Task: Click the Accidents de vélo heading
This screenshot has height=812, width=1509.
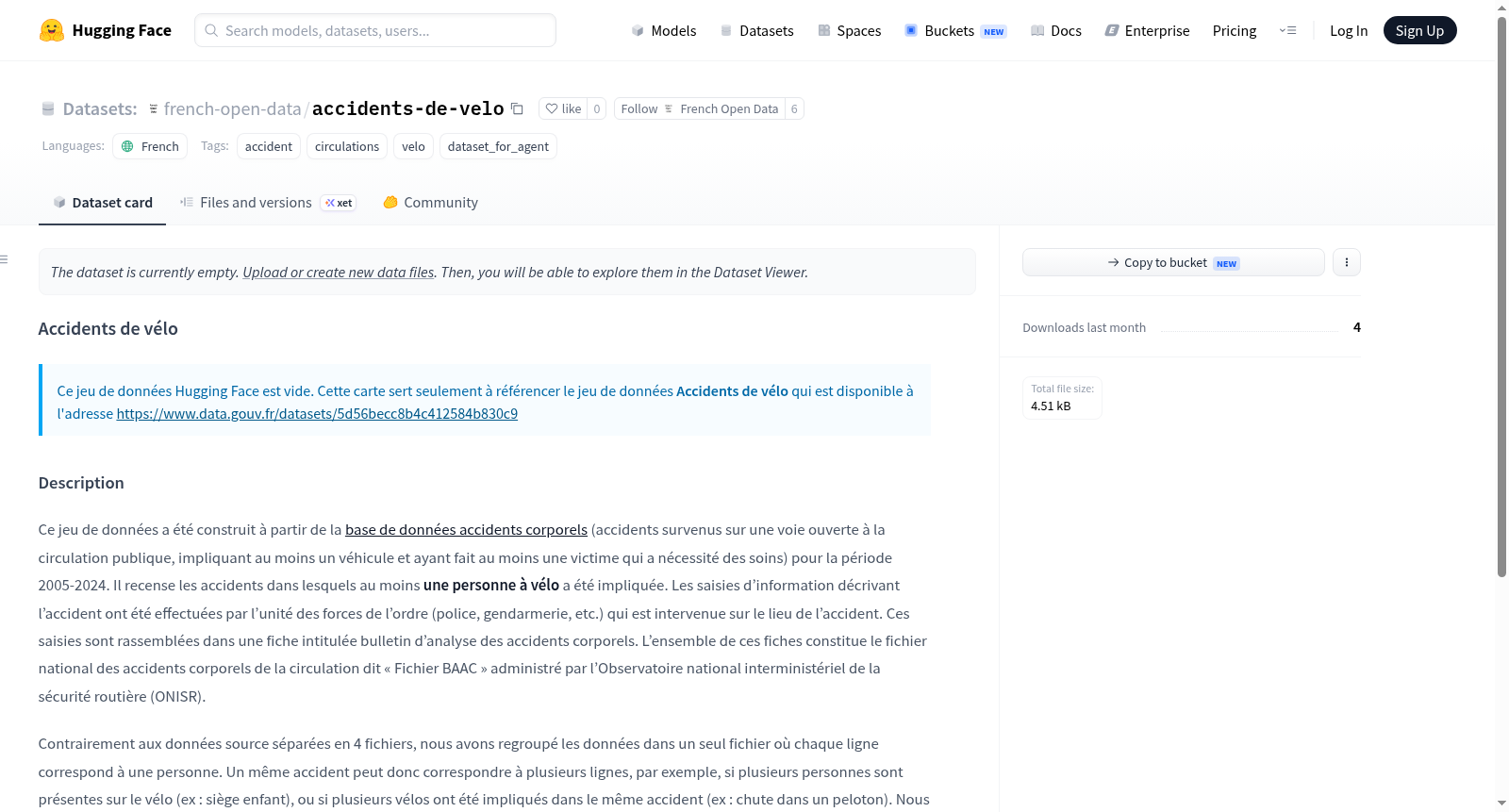Action: 108,328
